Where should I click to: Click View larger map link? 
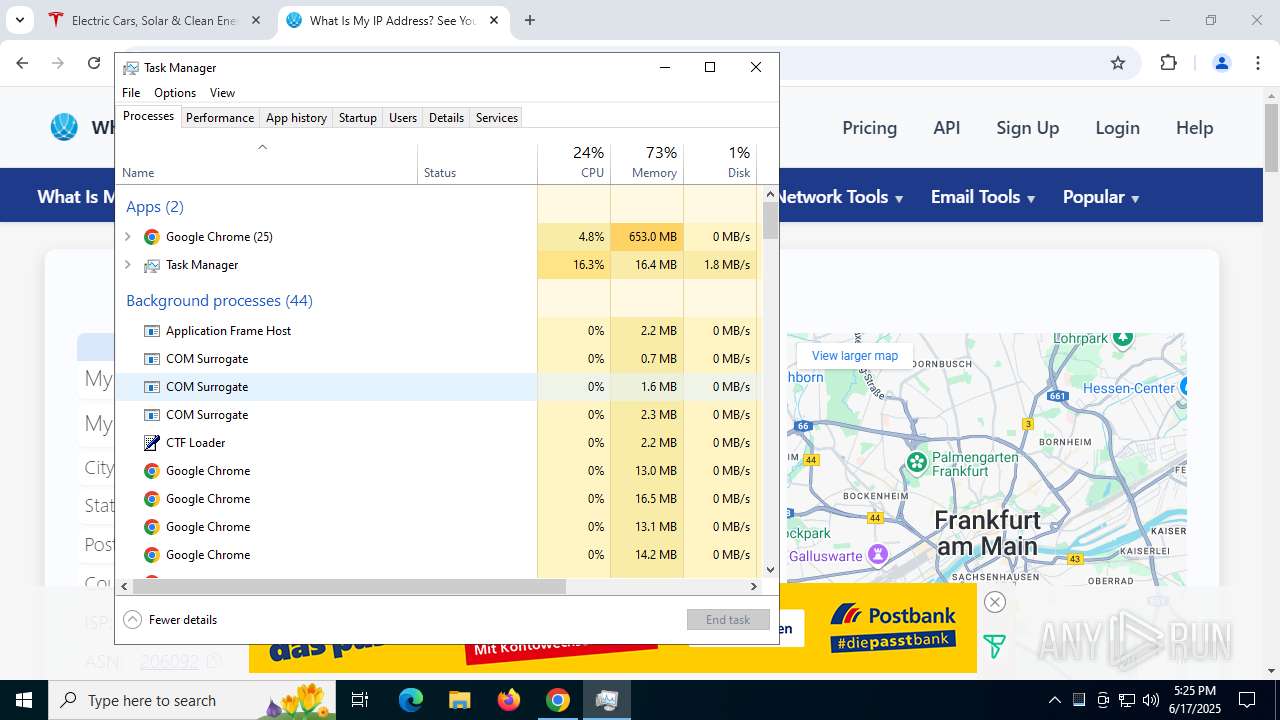[x=855, y=356]
